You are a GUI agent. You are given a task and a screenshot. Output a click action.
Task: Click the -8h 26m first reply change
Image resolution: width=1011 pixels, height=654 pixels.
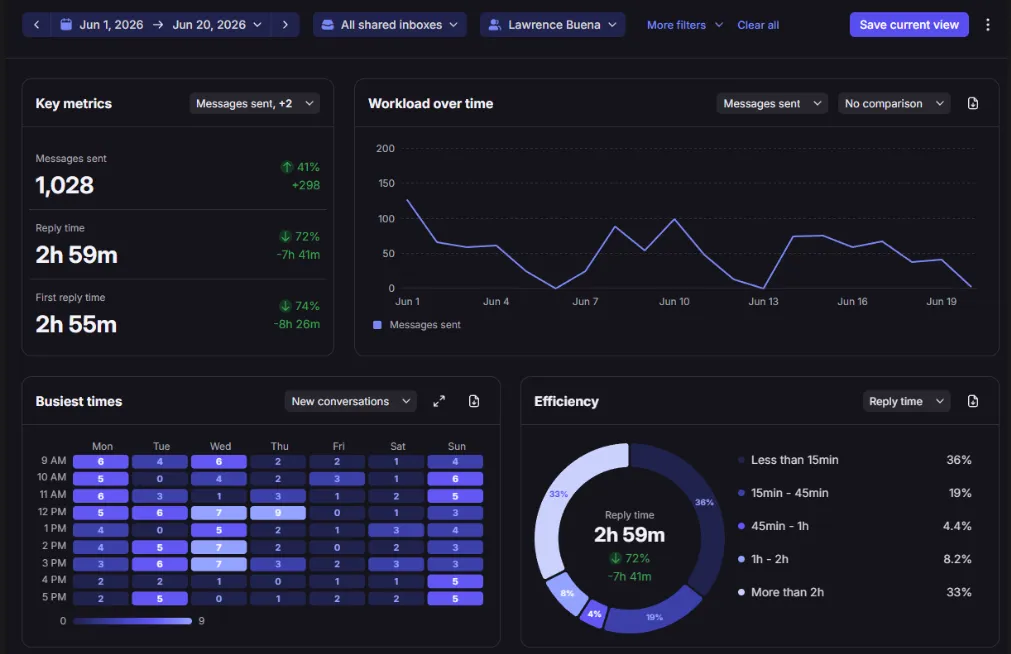297,324
